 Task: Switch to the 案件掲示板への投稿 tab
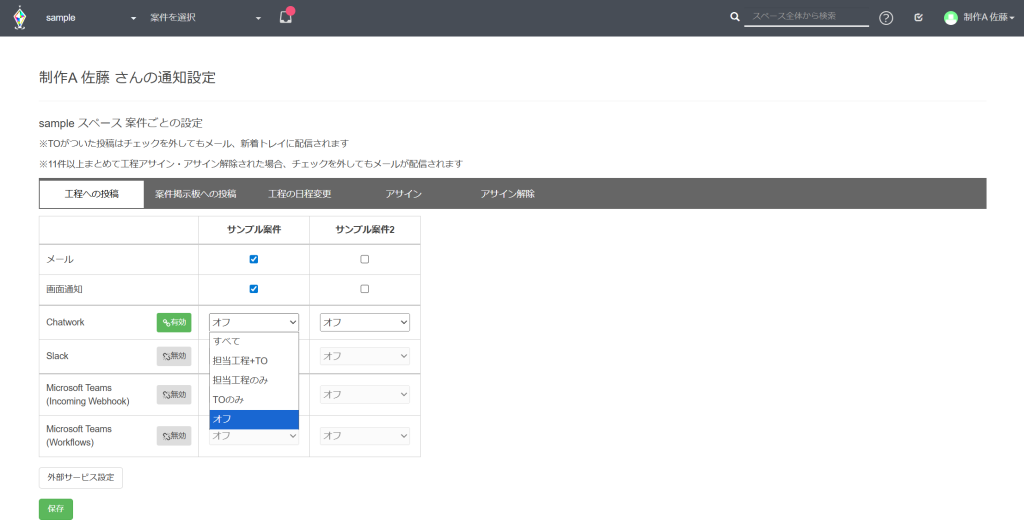tap(195, 194)
